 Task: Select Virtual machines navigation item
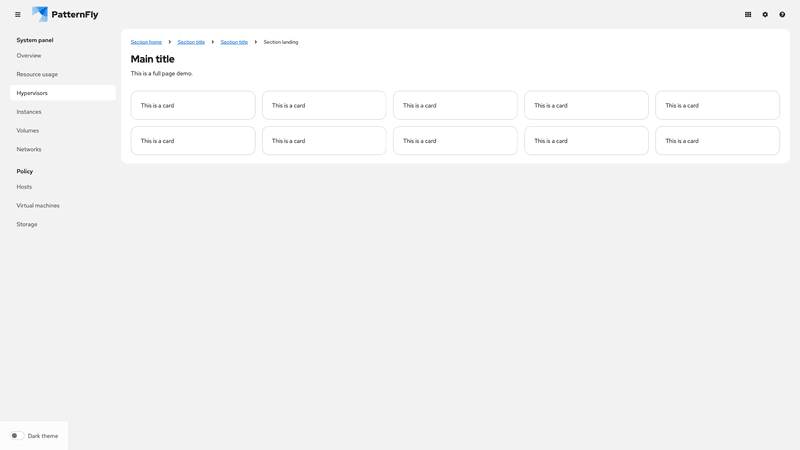(x=38, y=206)
